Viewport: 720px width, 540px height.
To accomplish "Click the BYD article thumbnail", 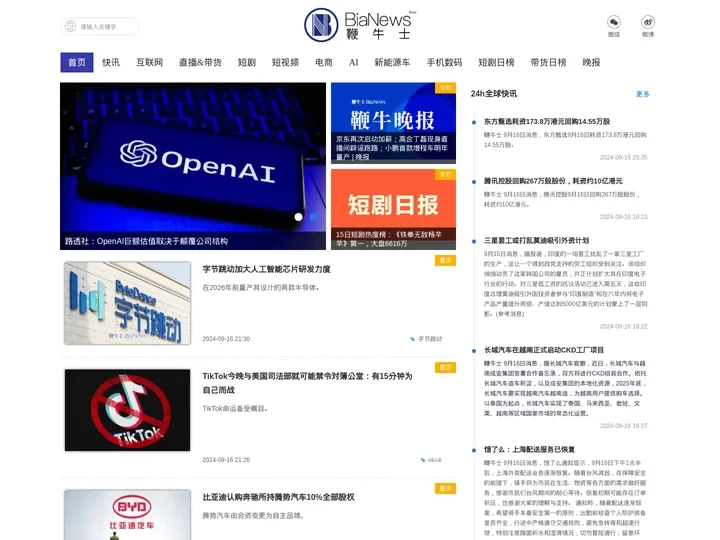I will [x=128, y=515].
